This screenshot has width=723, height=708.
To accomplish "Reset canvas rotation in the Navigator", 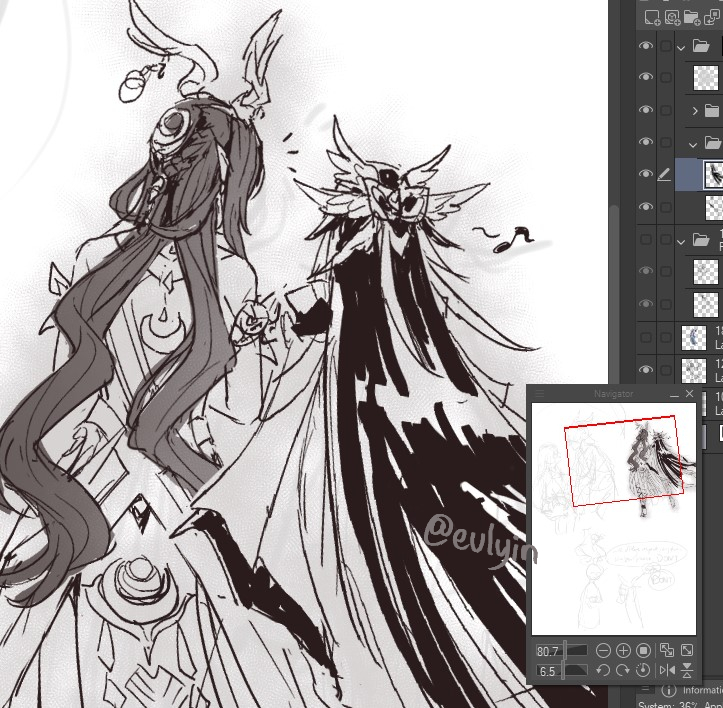I will (644, 670).
